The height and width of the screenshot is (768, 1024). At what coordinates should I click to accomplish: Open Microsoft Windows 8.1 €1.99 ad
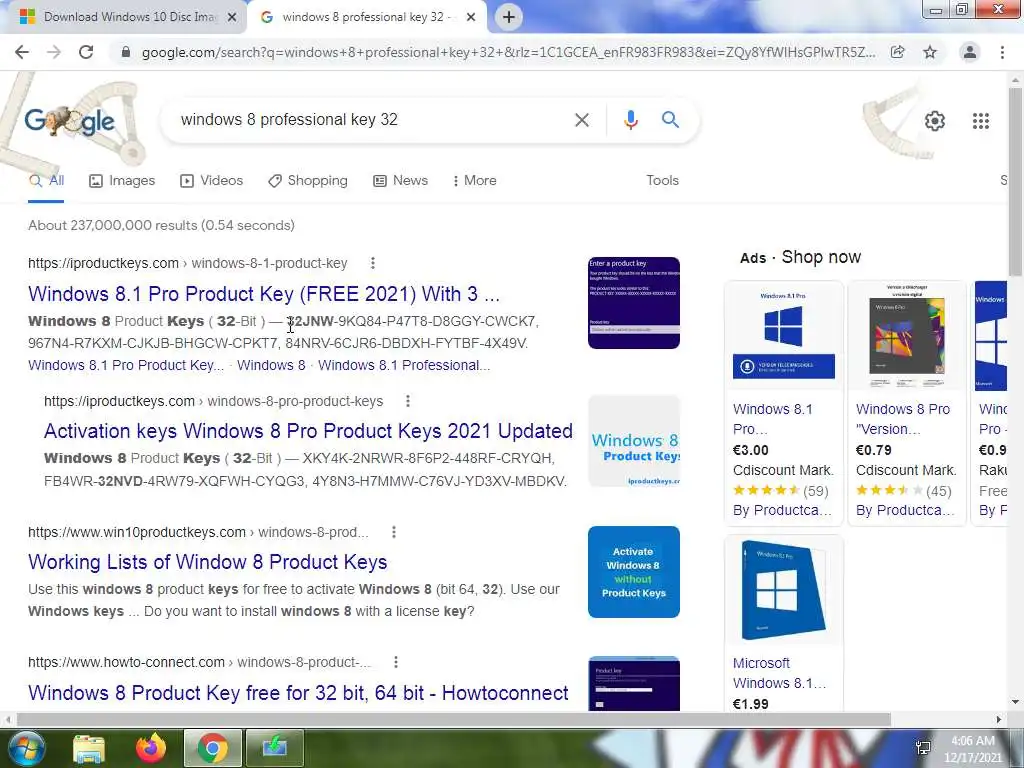[x=784, y=624]
